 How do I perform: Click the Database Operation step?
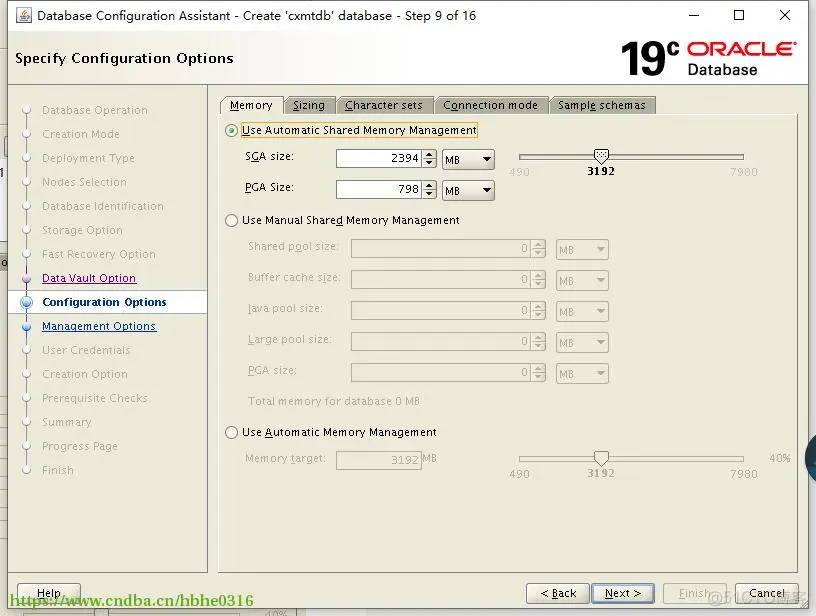[95, 110]
